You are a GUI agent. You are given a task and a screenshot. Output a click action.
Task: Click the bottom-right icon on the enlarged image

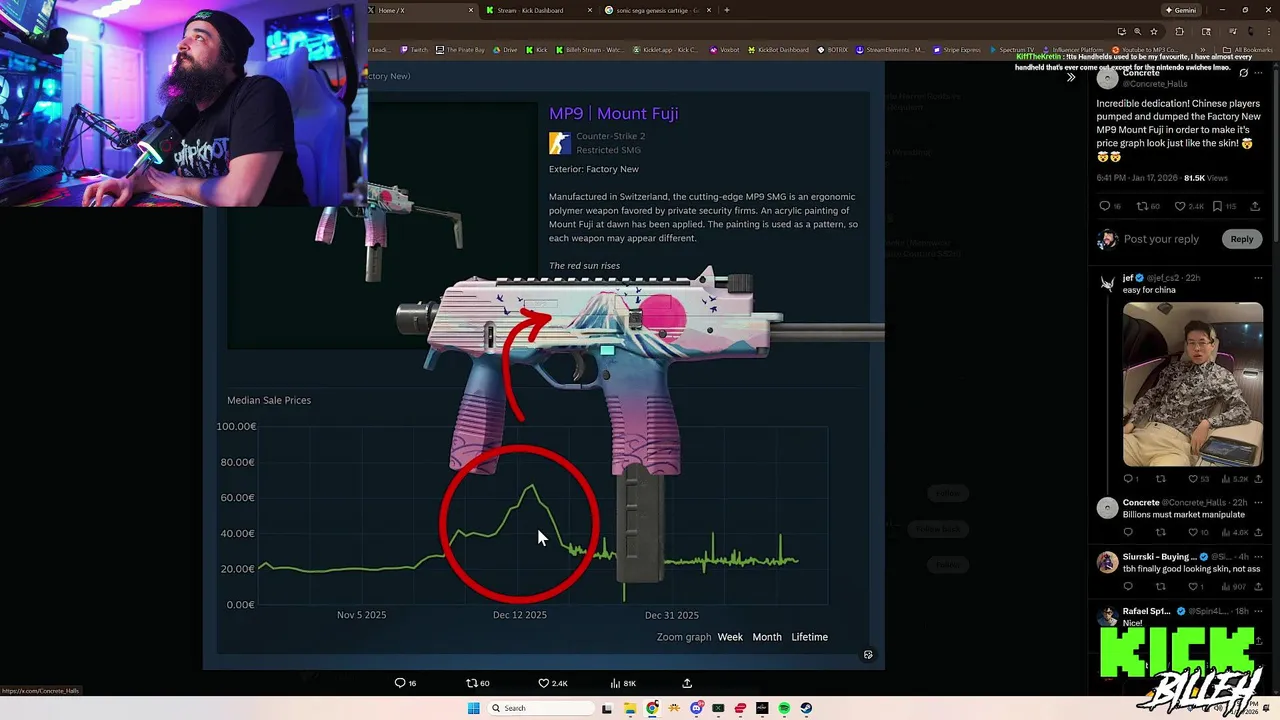tap(868, 655)
